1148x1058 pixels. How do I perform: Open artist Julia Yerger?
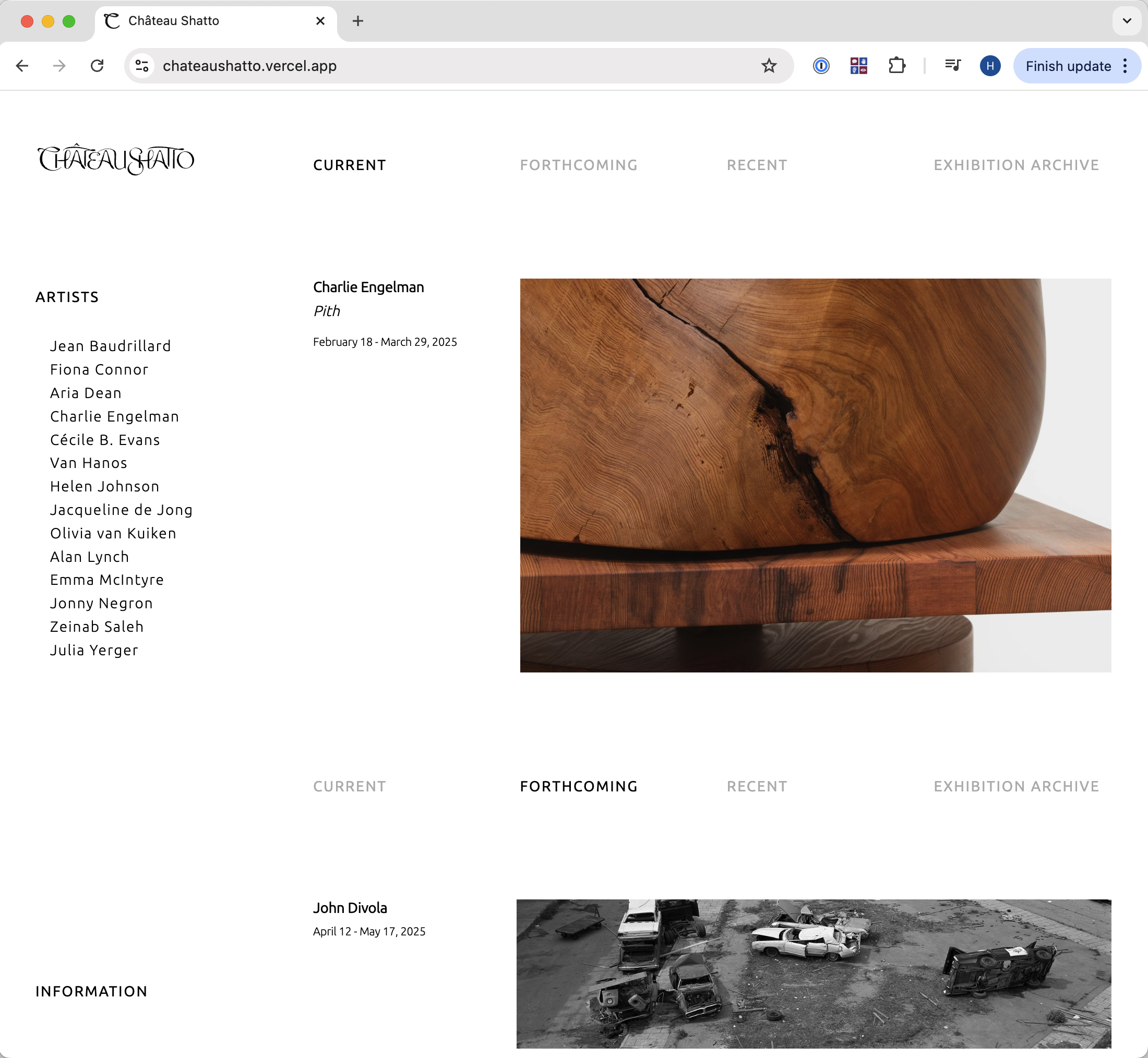coord(94,650)
